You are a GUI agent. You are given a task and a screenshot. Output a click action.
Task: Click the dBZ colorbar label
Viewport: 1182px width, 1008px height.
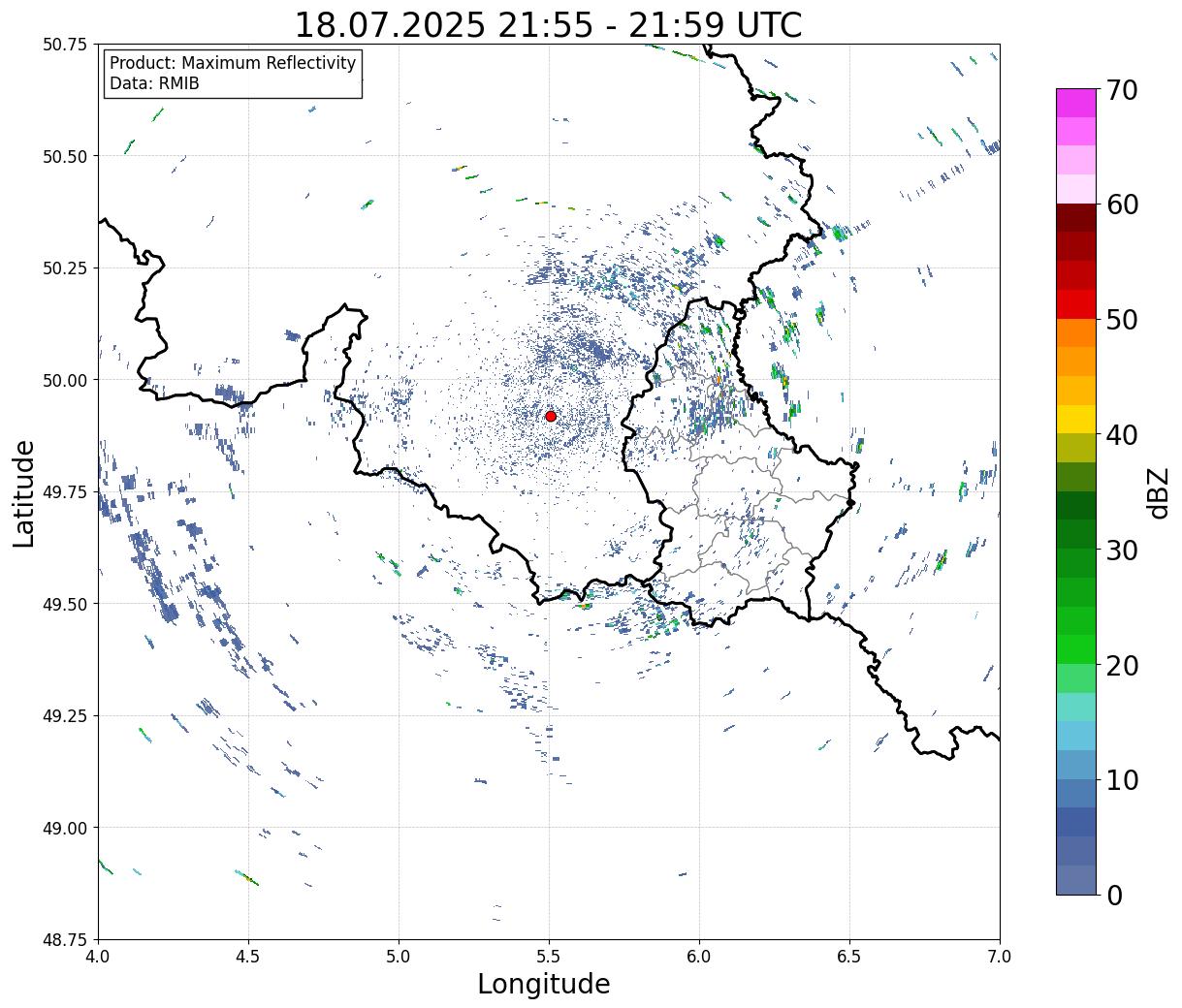point(1158,492)
